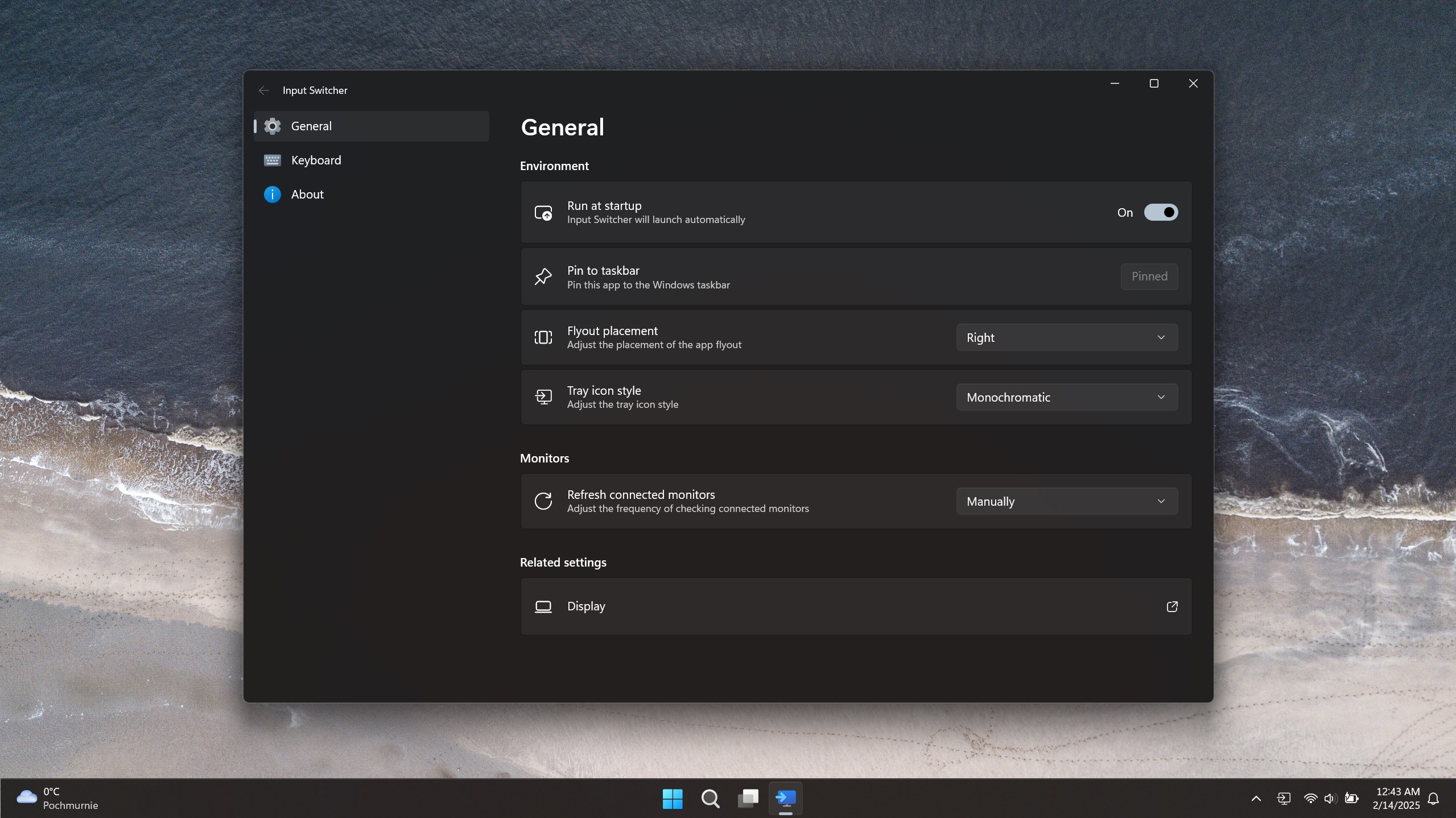
Task: Click the tray icon style icon
Action: tap(543, 396)
